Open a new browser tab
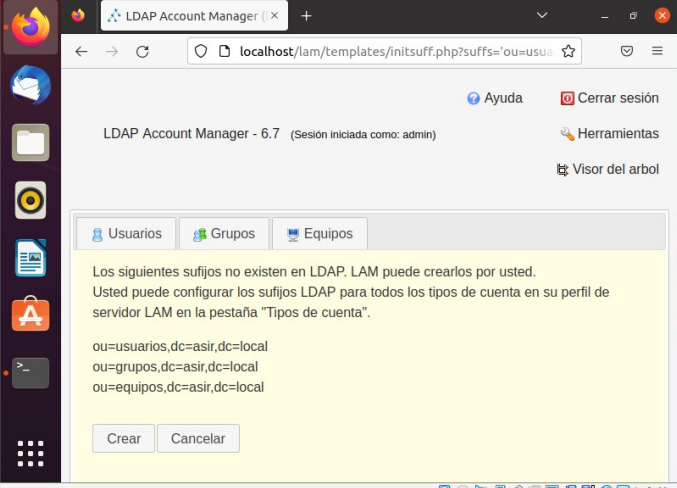Viewport: 677px width, 488px height. [x=306, y=16]
